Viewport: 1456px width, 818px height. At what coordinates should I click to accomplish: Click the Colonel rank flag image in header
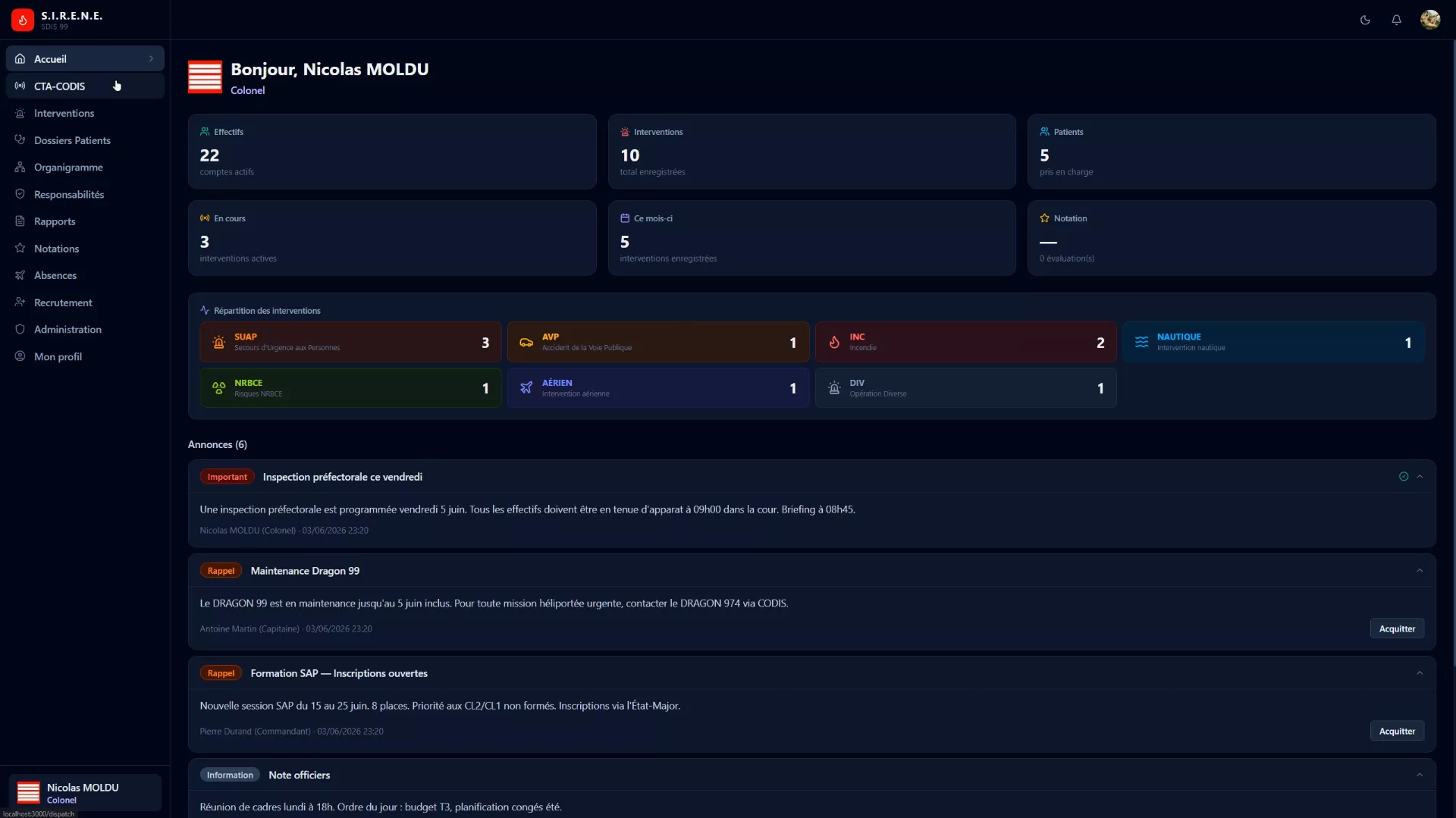point(205,77)
